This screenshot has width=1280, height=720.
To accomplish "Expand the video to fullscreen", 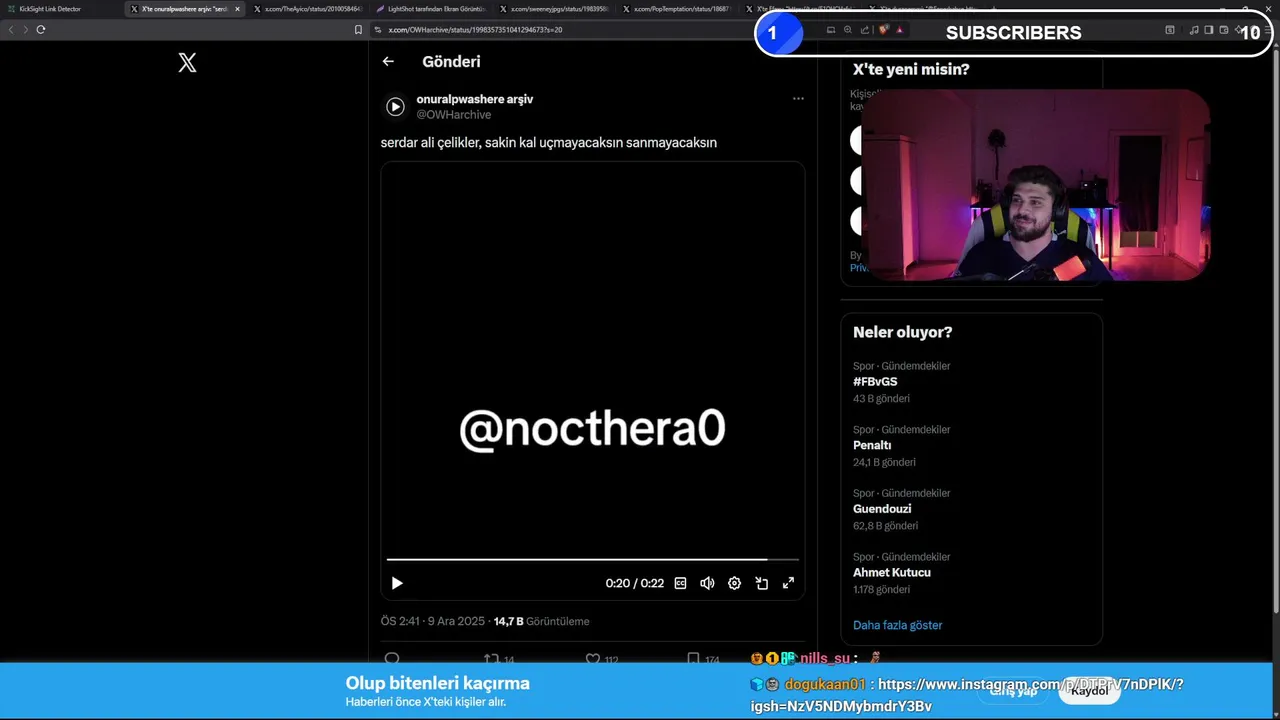I will pos(788,583).
